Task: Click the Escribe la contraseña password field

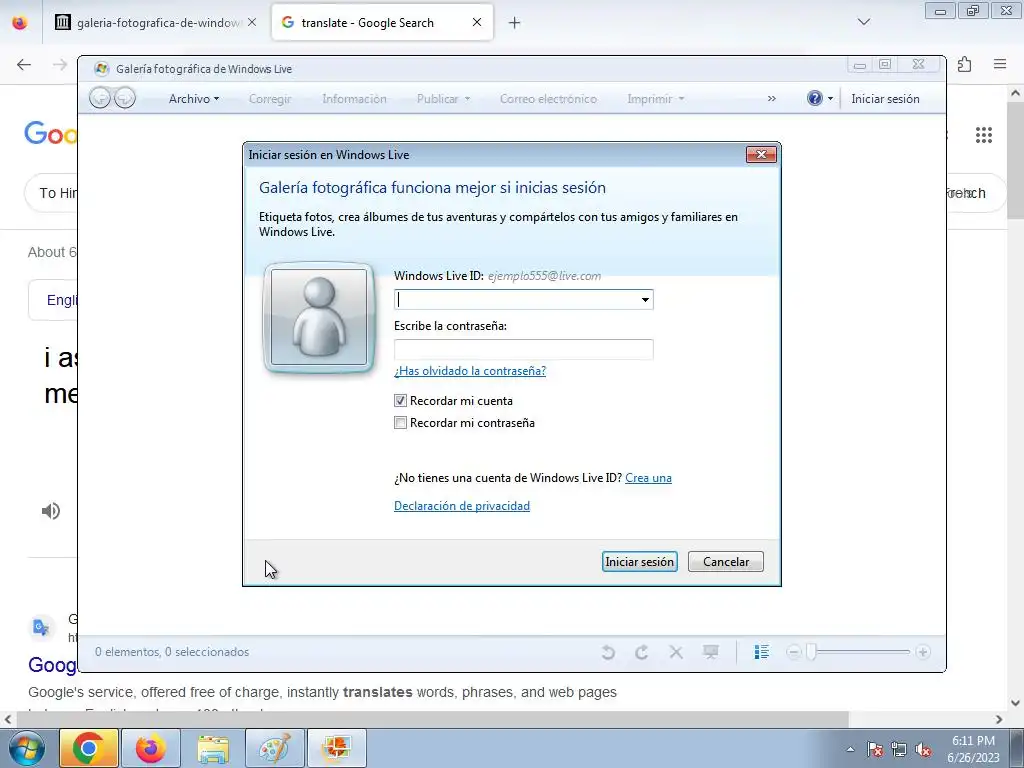Action: (x=523, y=349)
